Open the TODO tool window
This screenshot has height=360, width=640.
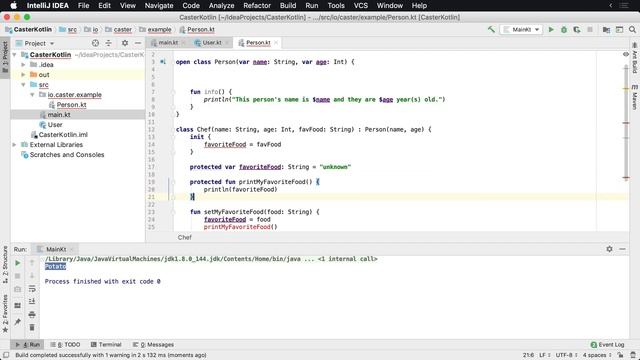click(x=65, y=344)
